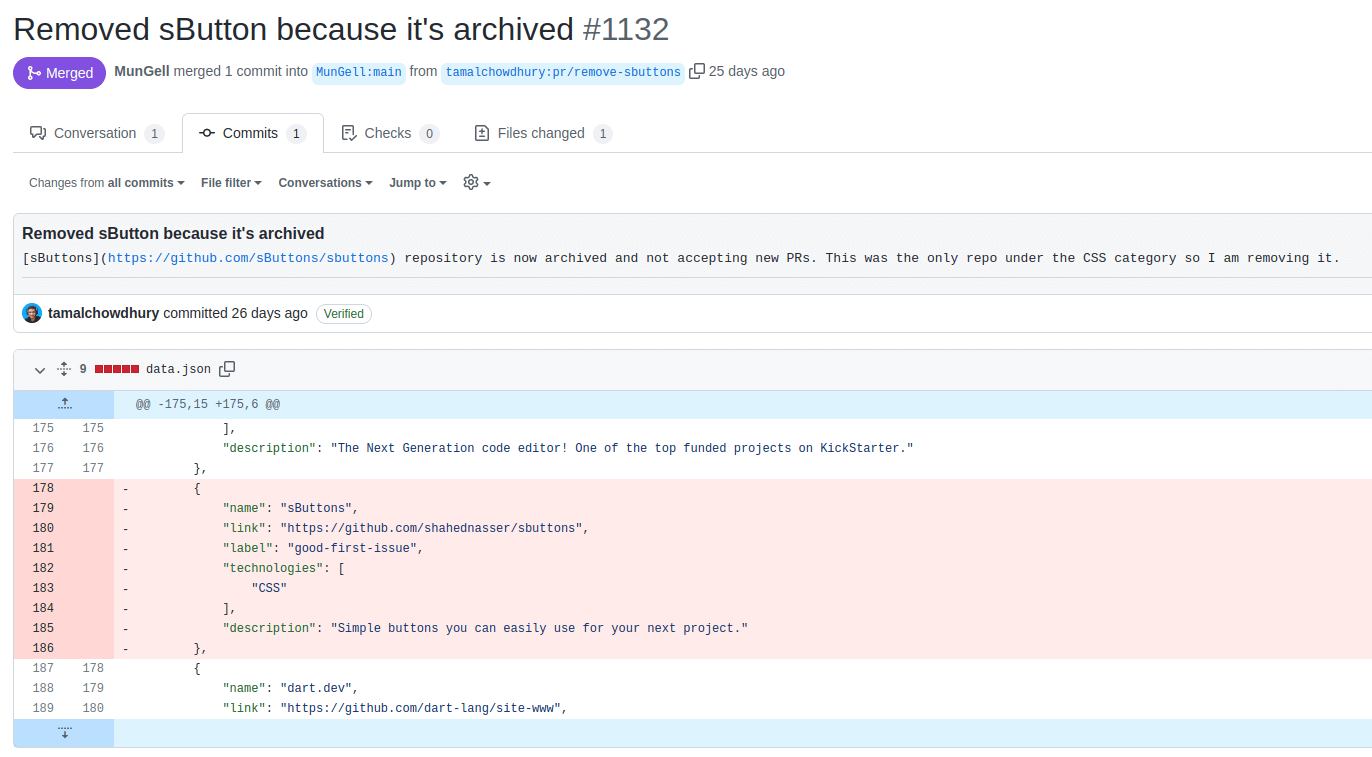The width and height of the screenshot is (1372, 757).
Task: Copy data.json file path icon
Action: tap(227, 369)
